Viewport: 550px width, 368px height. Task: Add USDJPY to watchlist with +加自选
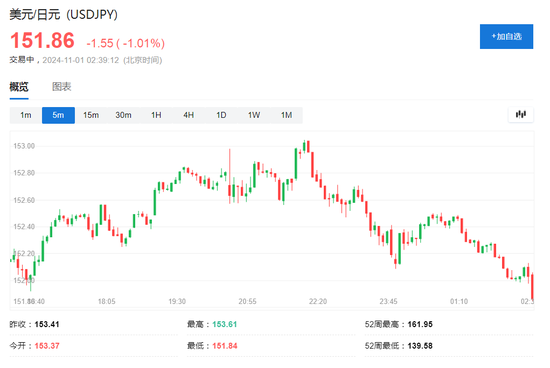507,36
